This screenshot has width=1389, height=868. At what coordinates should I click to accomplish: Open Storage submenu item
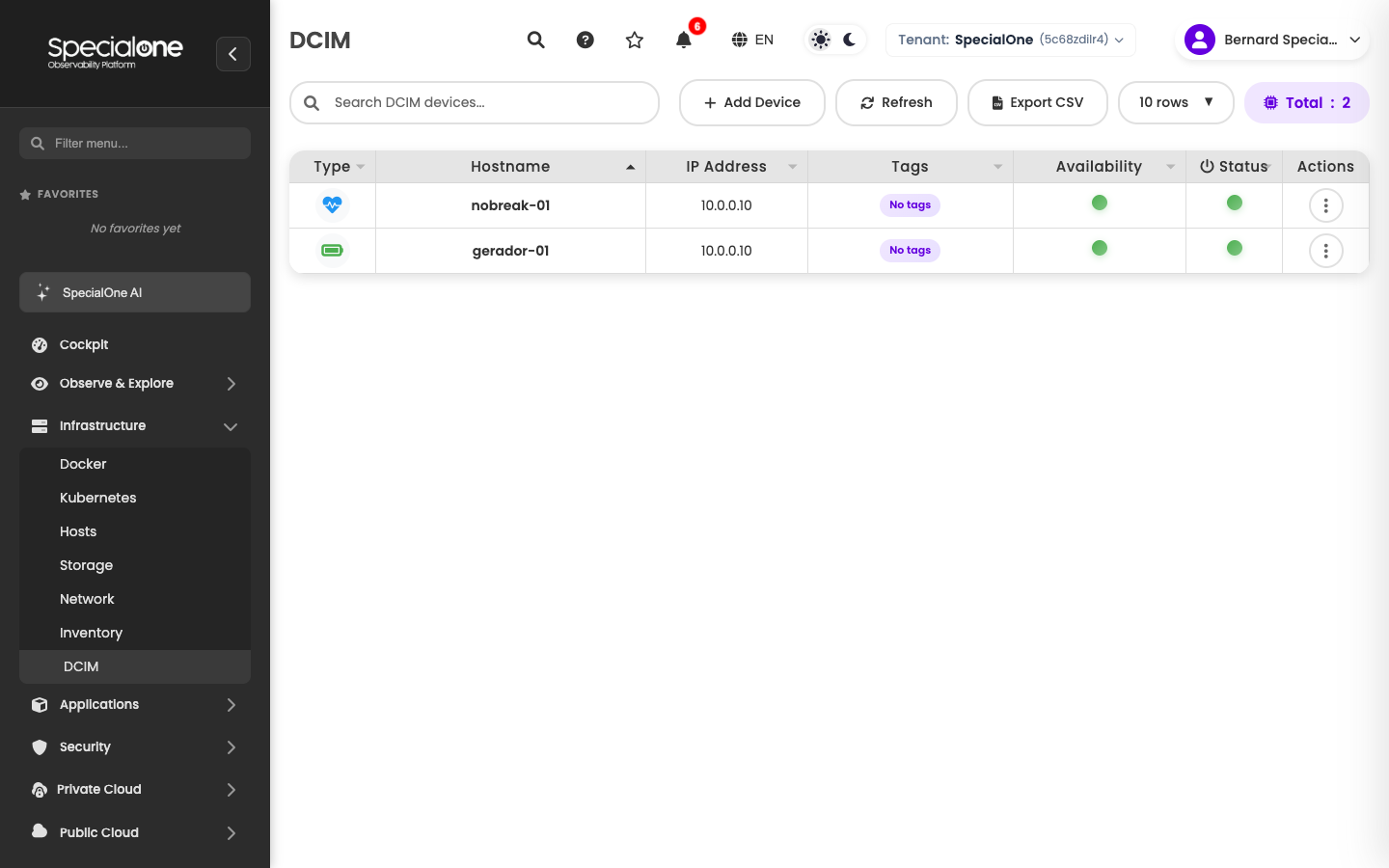(135, 565)
